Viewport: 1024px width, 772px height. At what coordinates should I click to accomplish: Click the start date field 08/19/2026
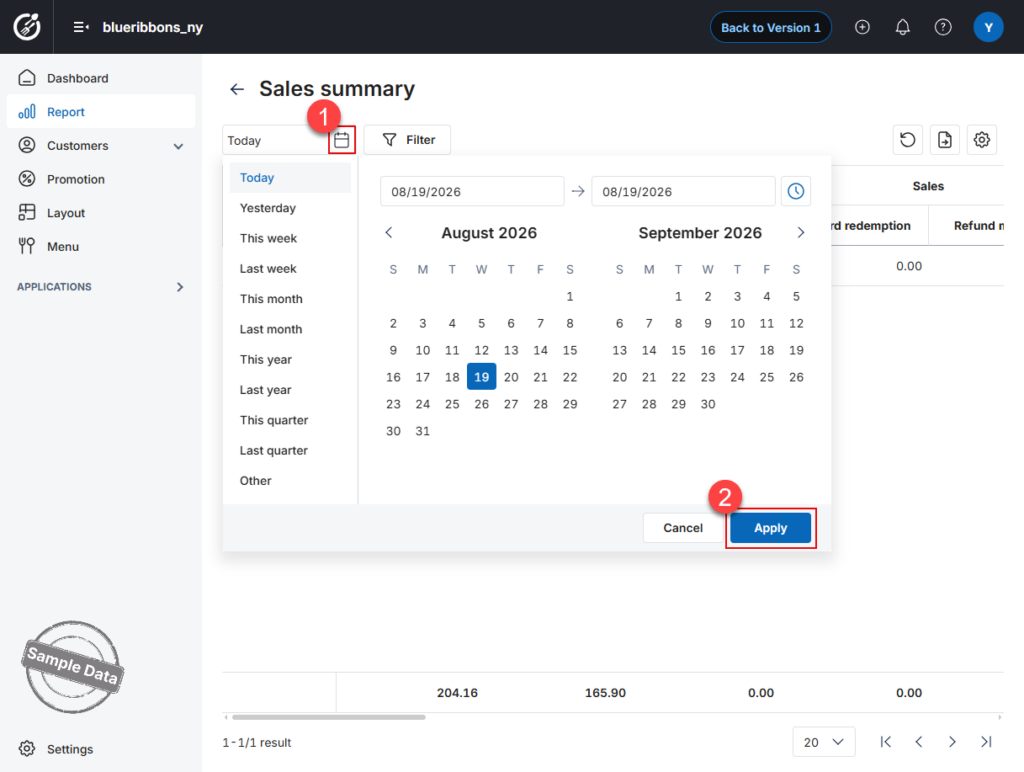pyautogui.click(x=472, y=191)
